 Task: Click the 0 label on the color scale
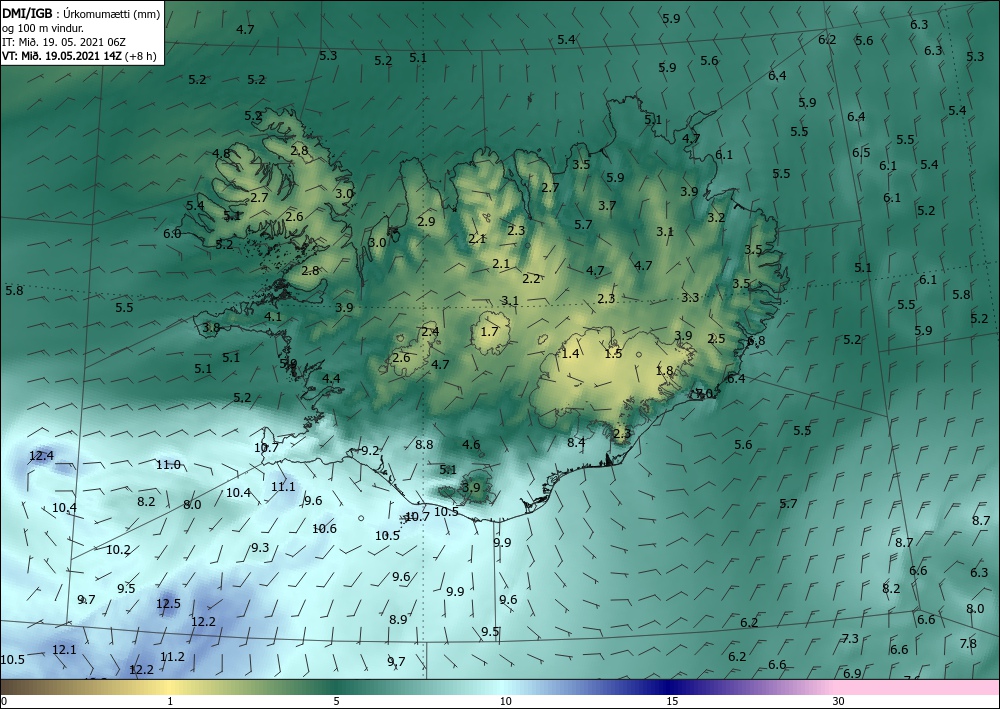[x=4, y=702]
